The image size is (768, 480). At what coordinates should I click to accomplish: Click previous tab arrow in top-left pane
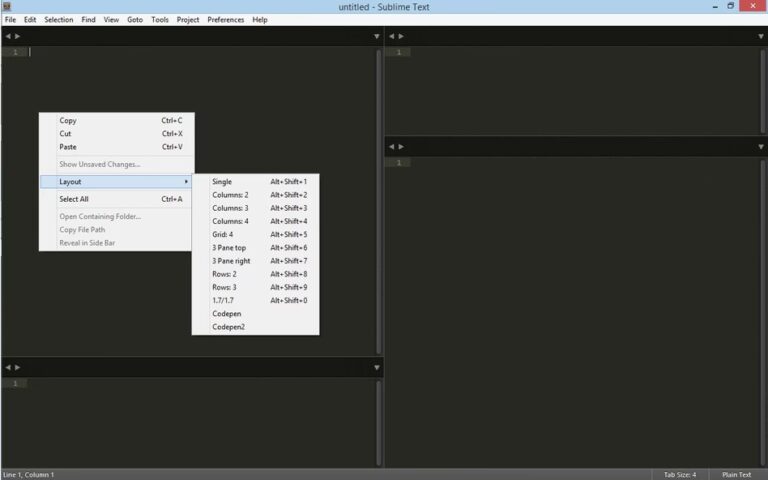coord(8,36)
